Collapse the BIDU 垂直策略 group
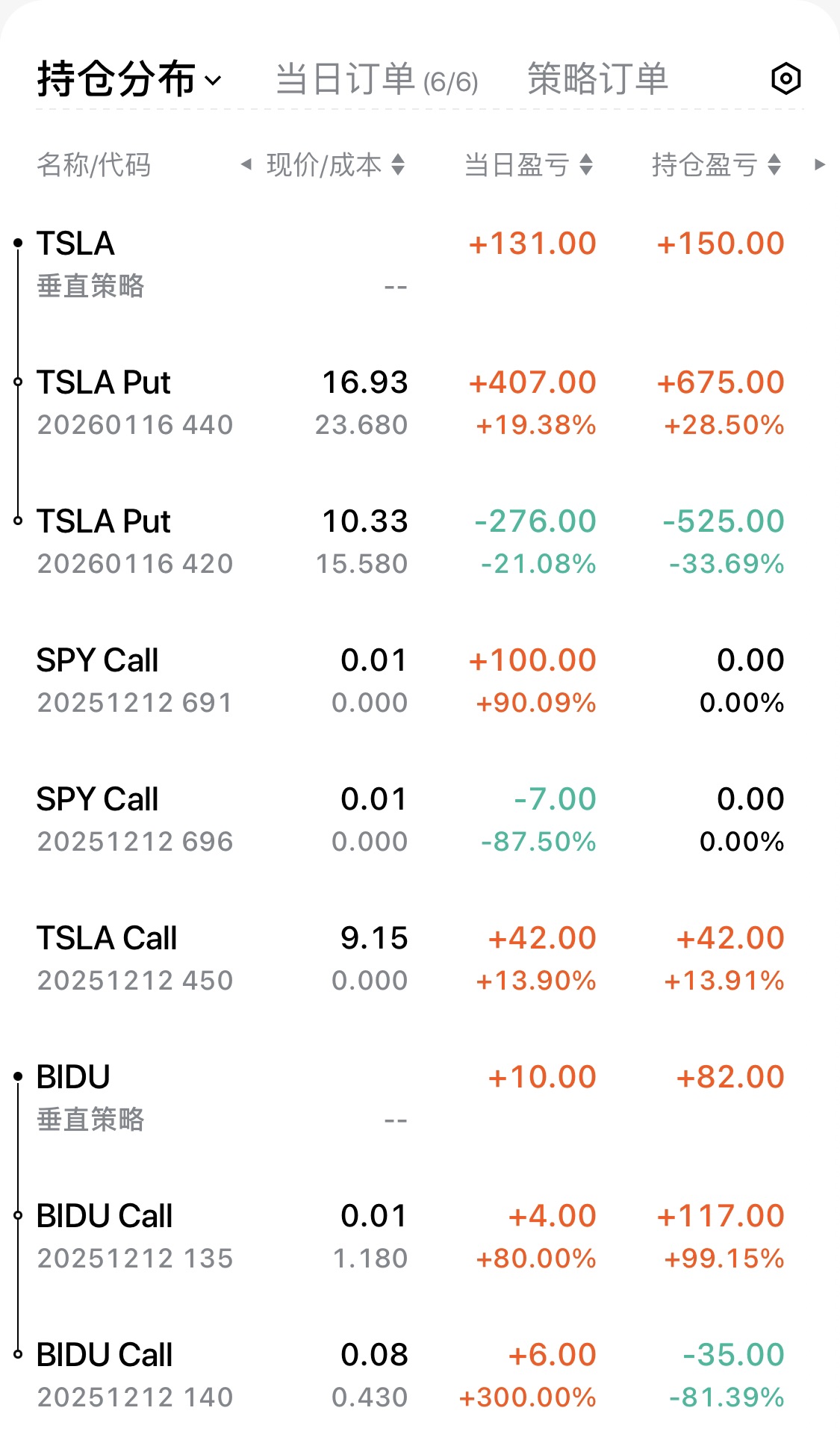840x1449 pixels. (18, 1076)
